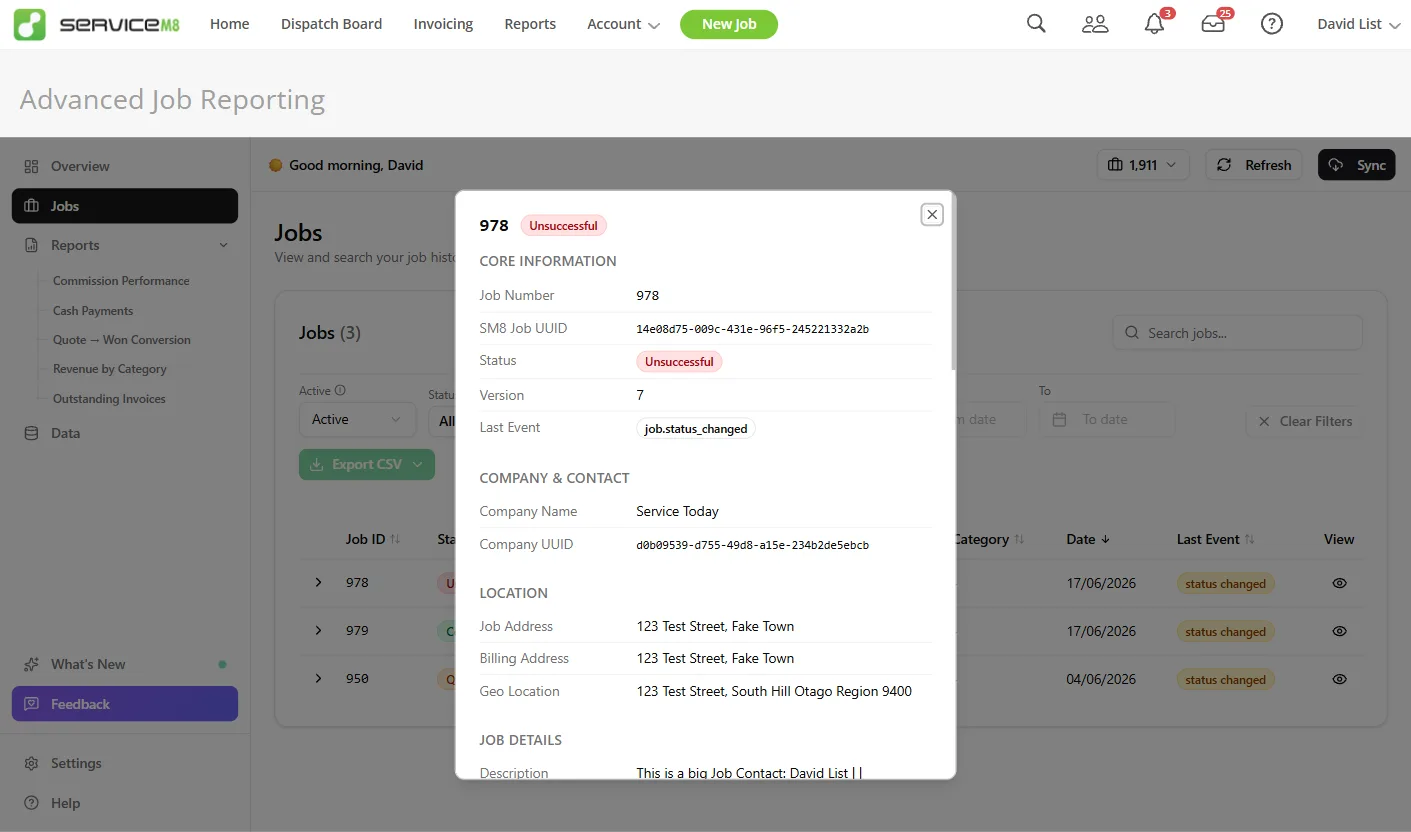The width and height of the screenshot is (1411, 832).
Task: Sort by Last Event column header
Action: point(1216,539)
